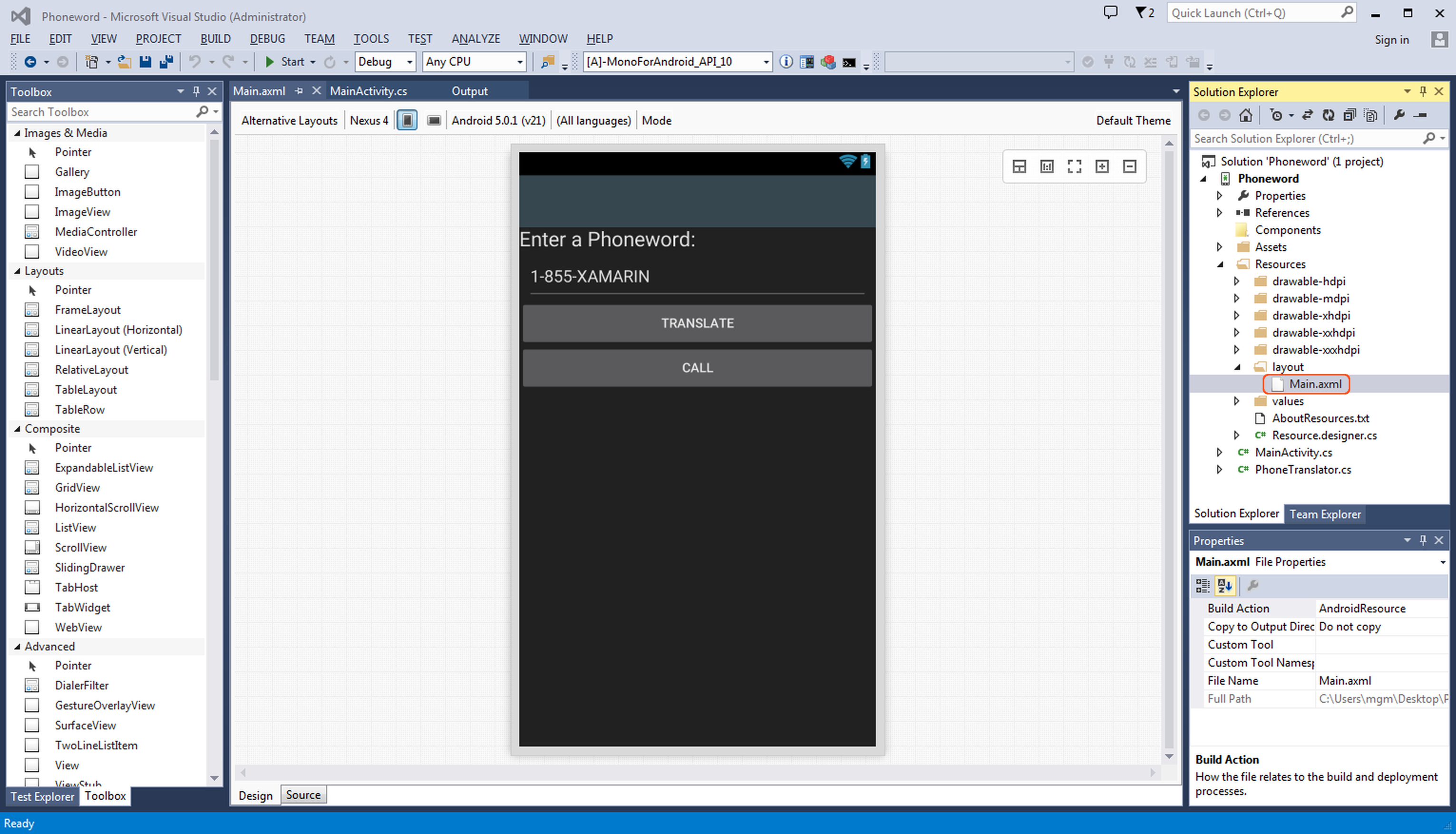Click Solution Explorer Home icon
Viewport: 1456px width, 834px height.
coord(1245,115)
